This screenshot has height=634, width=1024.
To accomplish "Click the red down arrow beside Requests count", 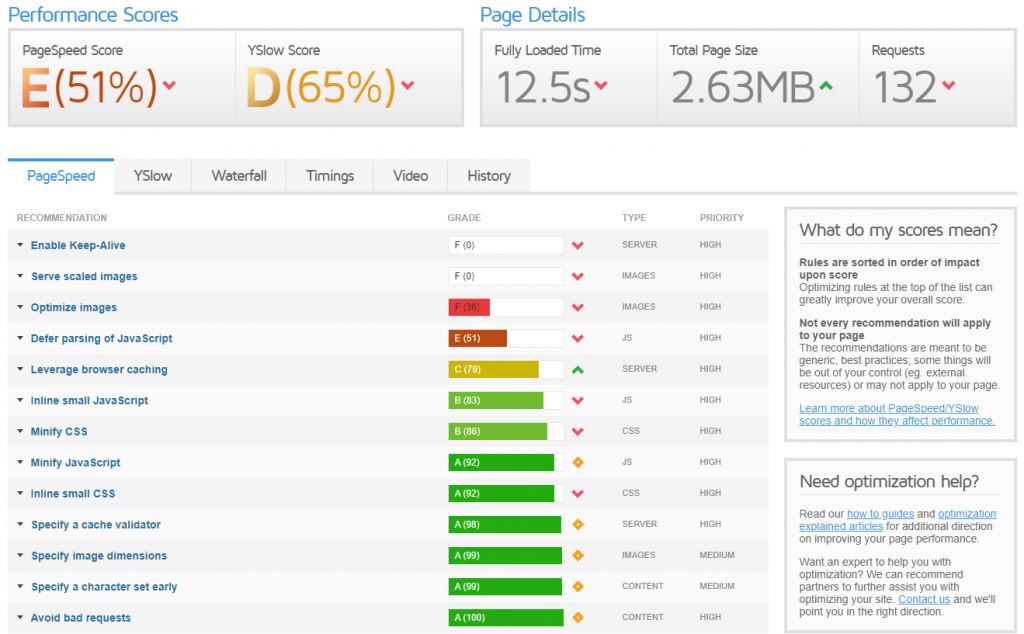I will point(948,86).
